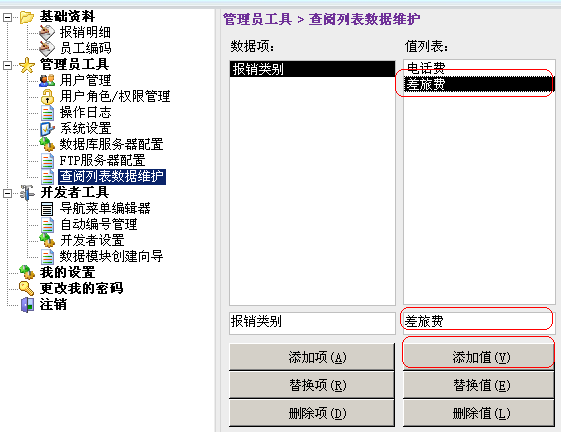Click the 报销明细 stamp icon

(x=47, y=33)
